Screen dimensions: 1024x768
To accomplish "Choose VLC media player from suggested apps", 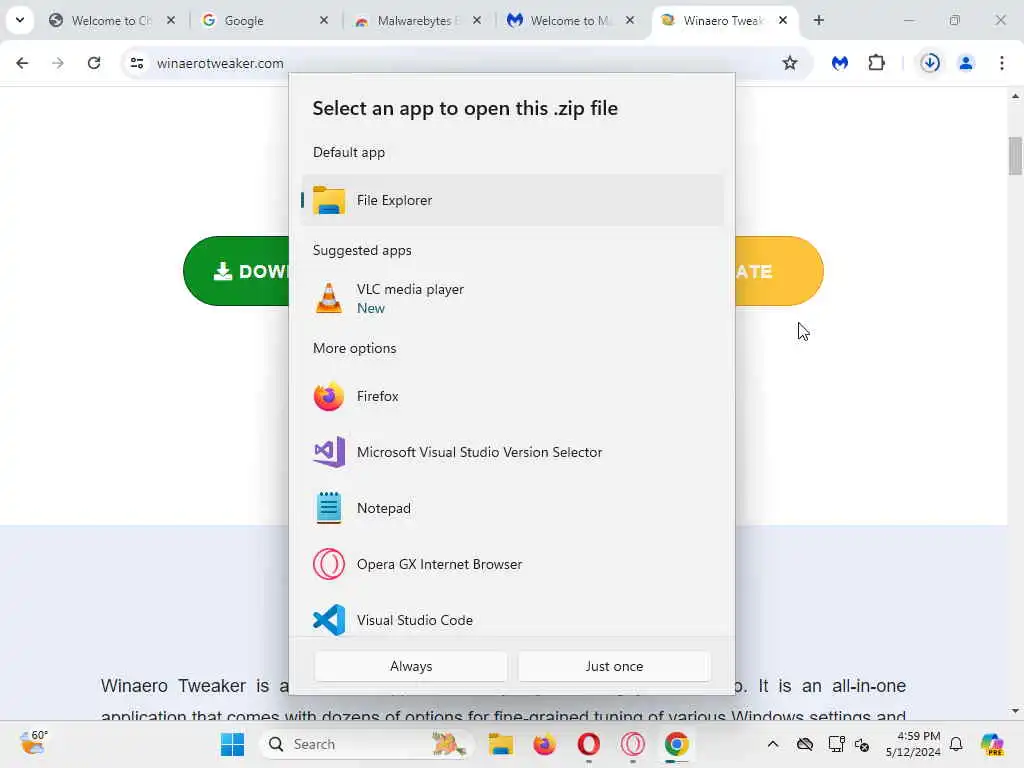I will 512,298.
